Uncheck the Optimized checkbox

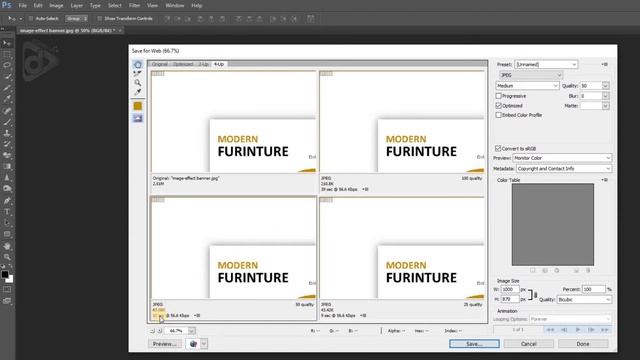498,105
